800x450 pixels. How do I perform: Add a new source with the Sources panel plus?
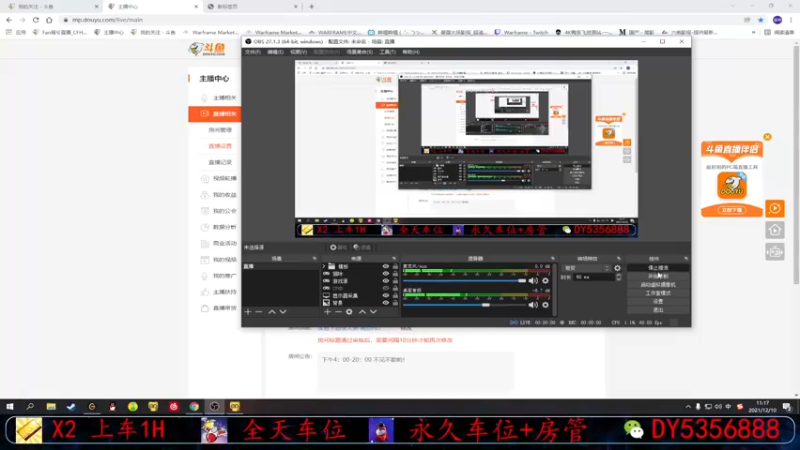327,312
